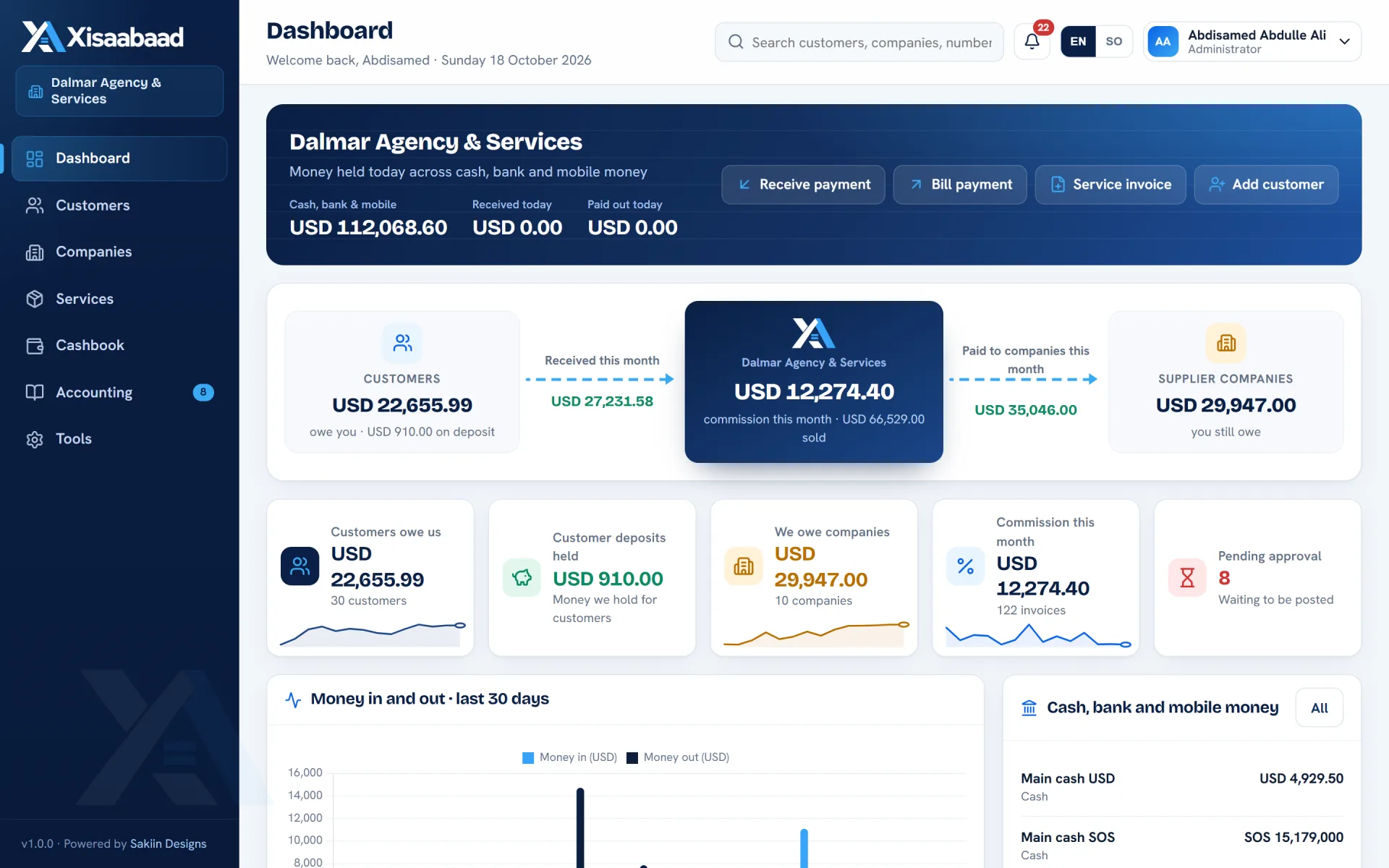Screen dimensions: 1389x868
Task: Click the Accounting badge showing 8
Action: (203, 392)
